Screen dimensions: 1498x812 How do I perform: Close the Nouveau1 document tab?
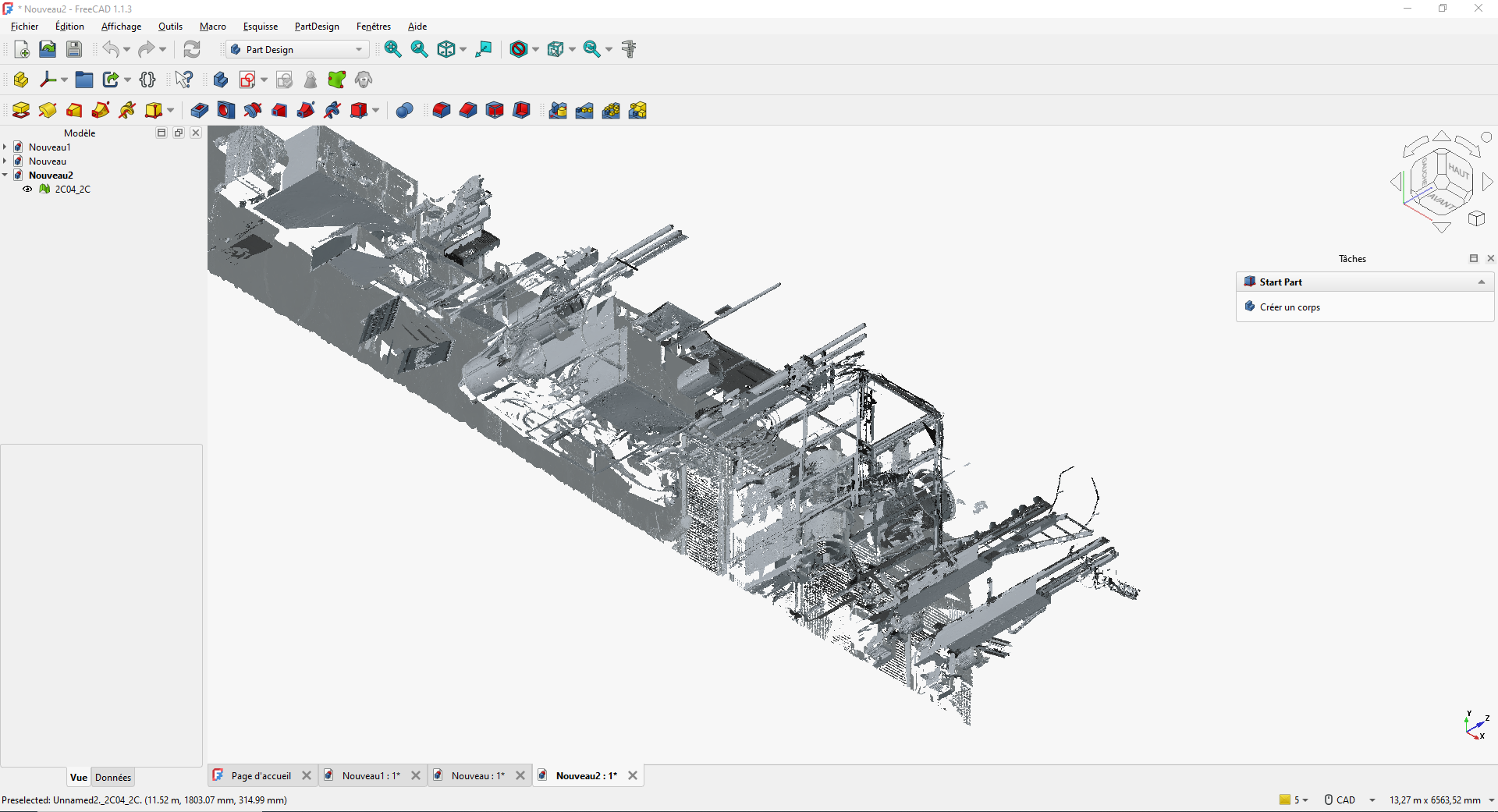click(416, 775)
